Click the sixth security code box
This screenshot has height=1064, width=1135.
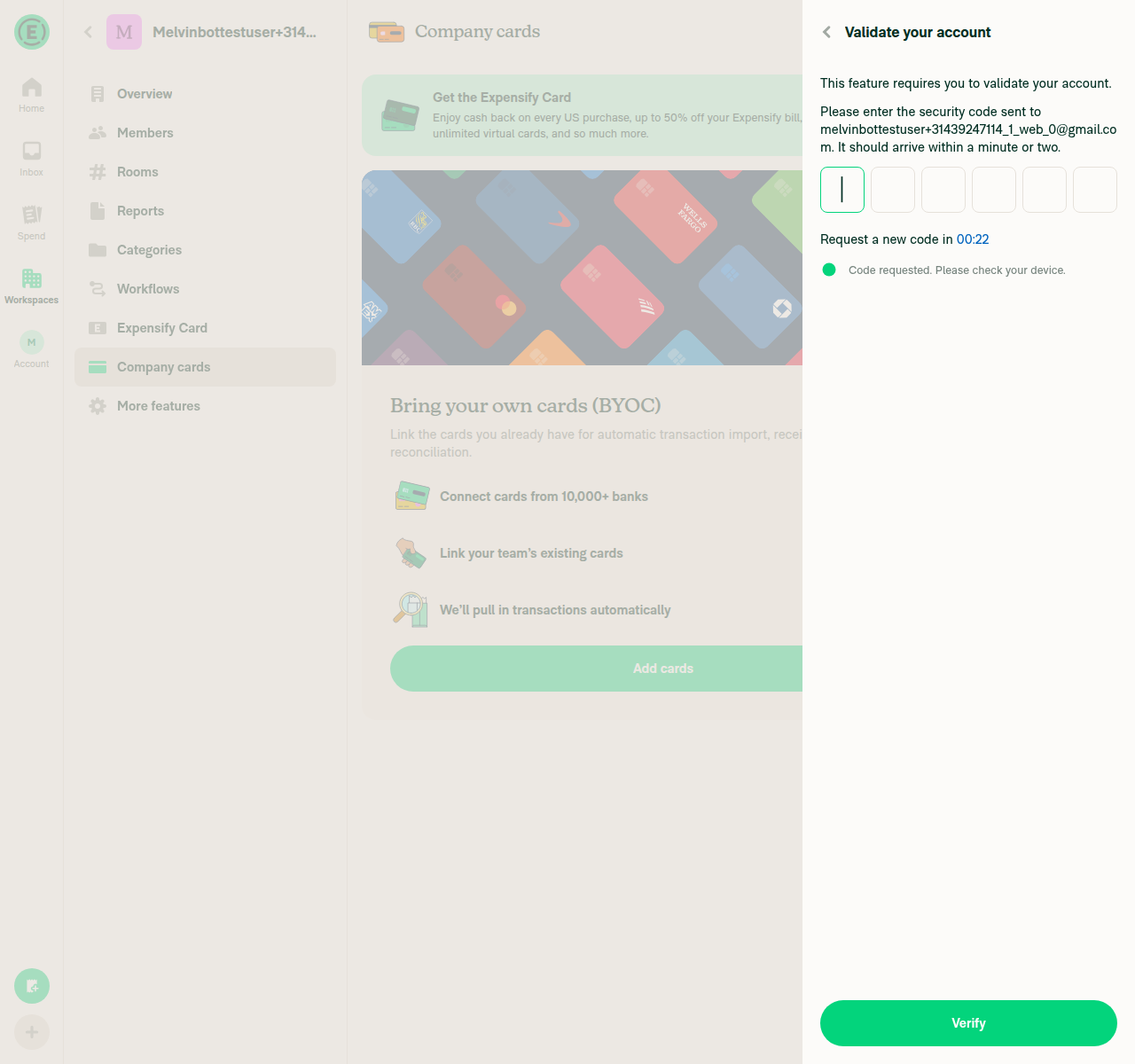coord(1095,190)
